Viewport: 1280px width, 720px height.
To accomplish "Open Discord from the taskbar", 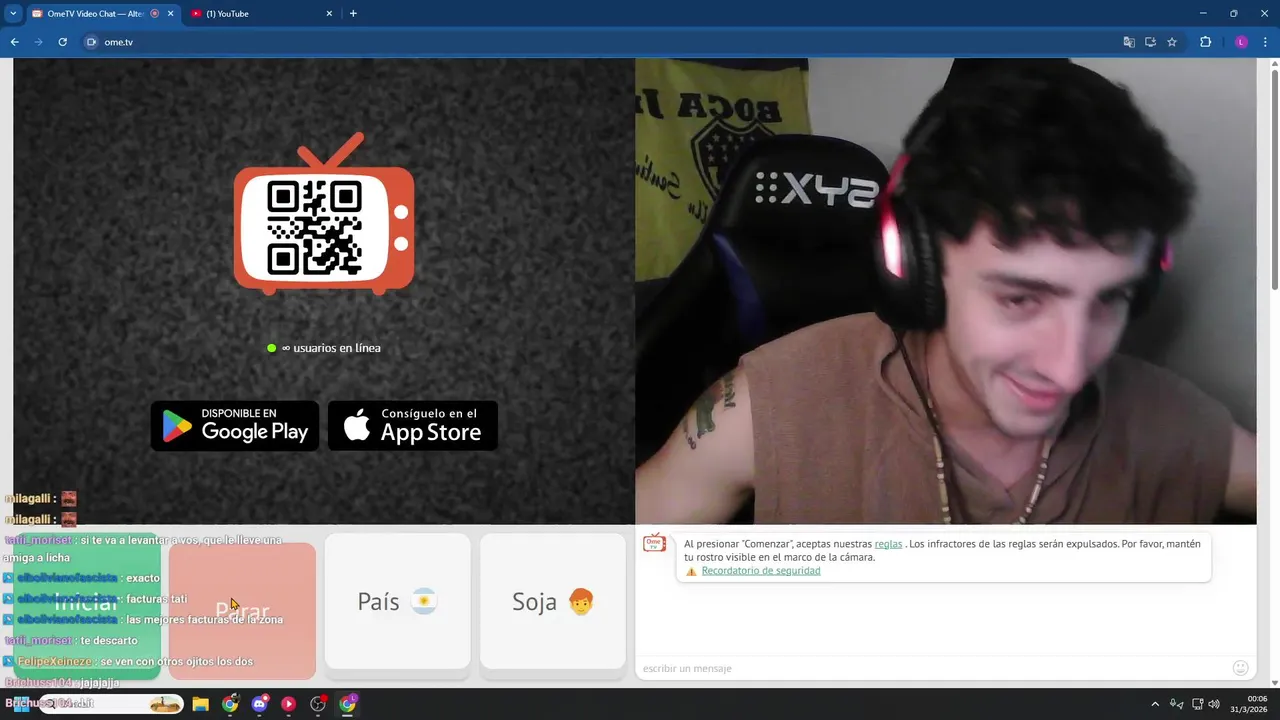I will coord(260,704).
